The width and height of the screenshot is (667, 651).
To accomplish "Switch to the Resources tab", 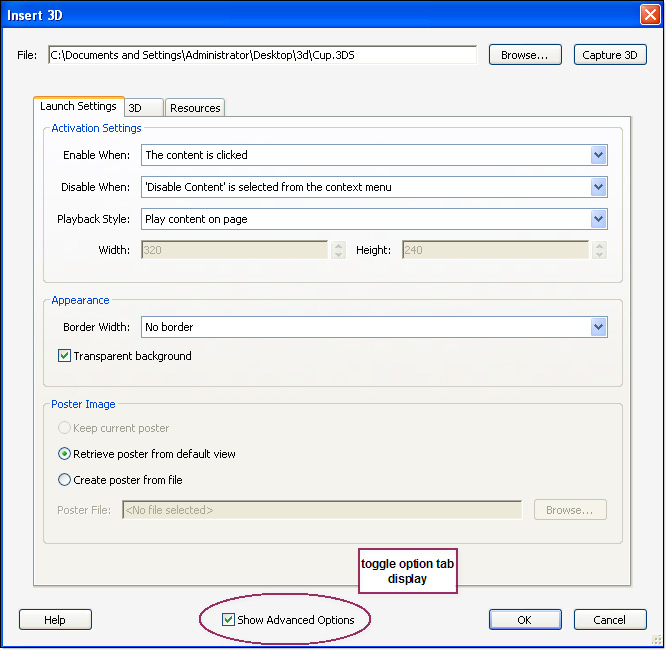I will (195, 108).
